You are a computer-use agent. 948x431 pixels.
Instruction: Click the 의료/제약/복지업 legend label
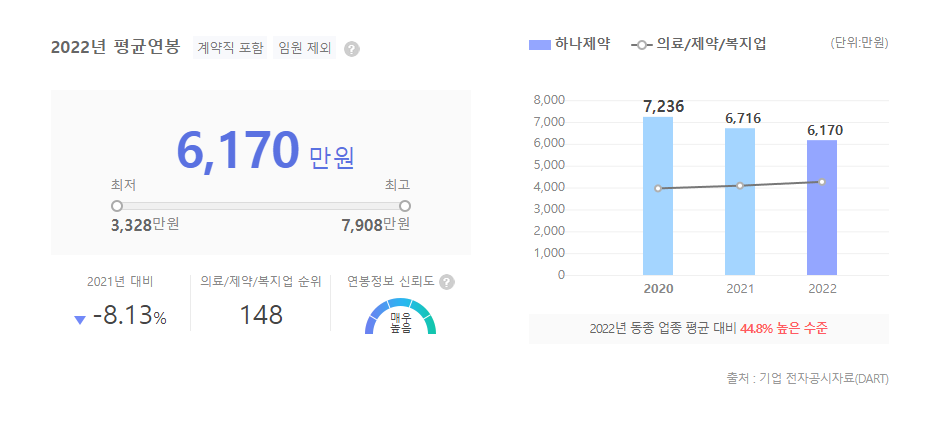711,44
